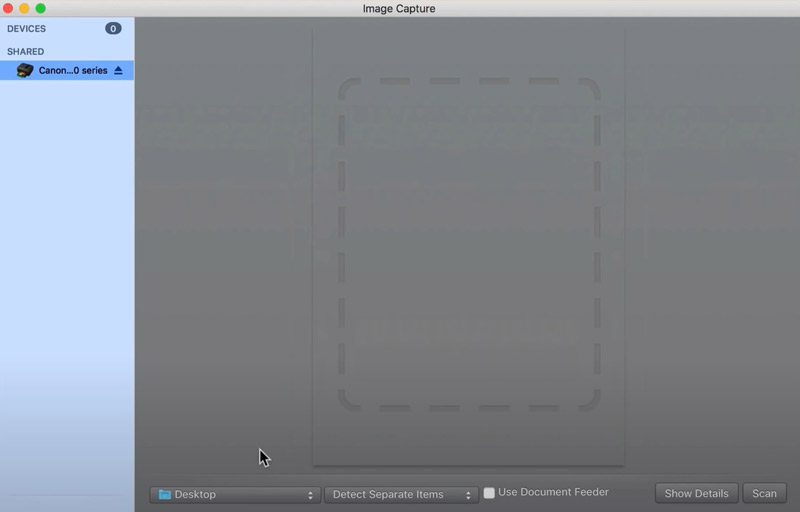Click the devices count badge 0
This screenshot has width=800, height=512.
tap(113, 29)
